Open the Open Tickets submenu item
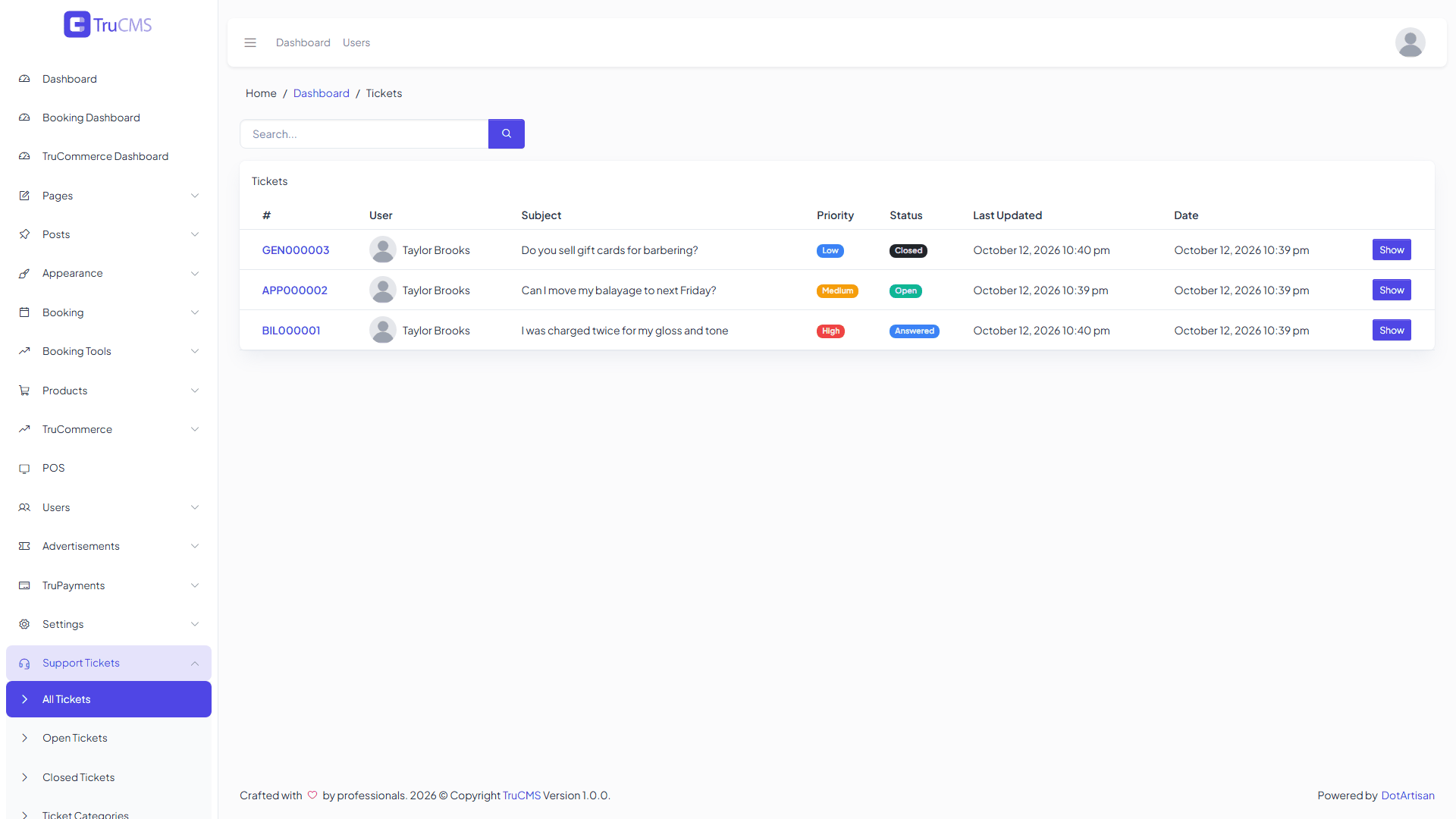This screenshot has width=1456, height=819. (108, 738)
